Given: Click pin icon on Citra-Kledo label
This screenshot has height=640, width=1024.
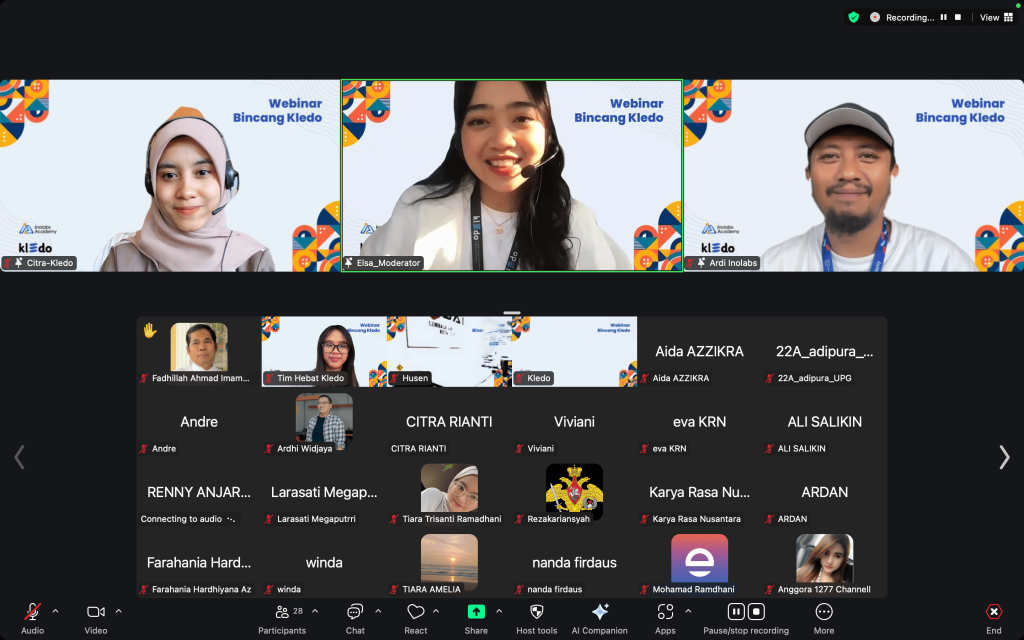Looking at the screenshot, I should click(19, 263).
